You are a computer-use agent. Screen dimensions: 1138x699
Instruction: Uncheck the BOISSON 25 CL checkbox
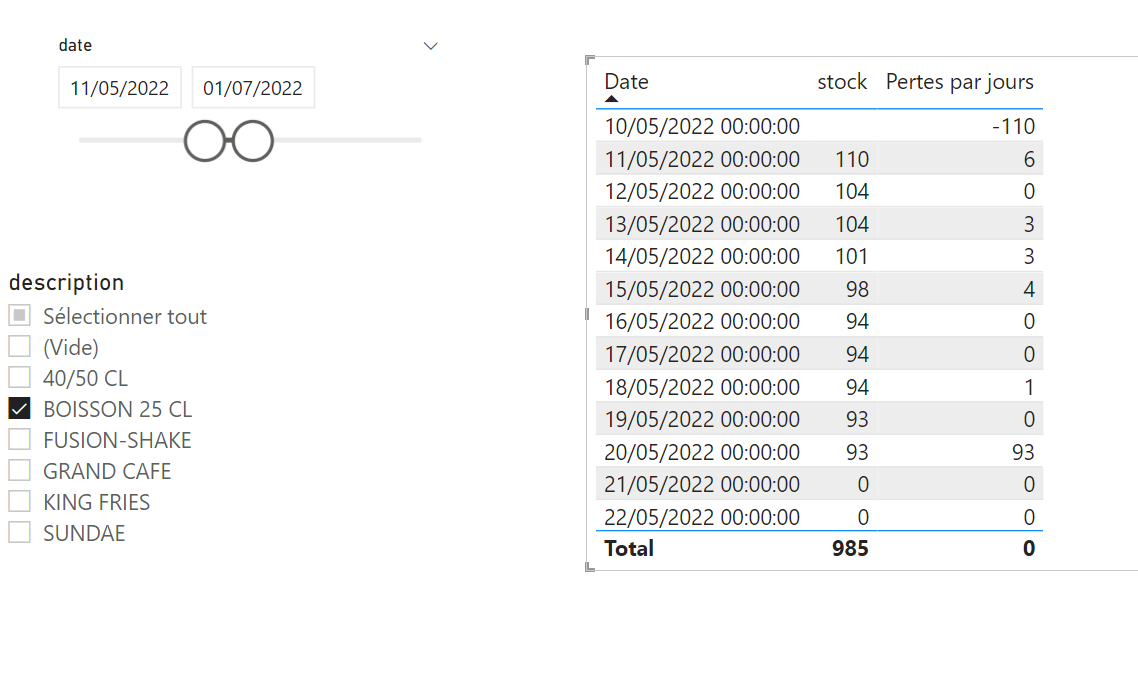tap(20, 409)
